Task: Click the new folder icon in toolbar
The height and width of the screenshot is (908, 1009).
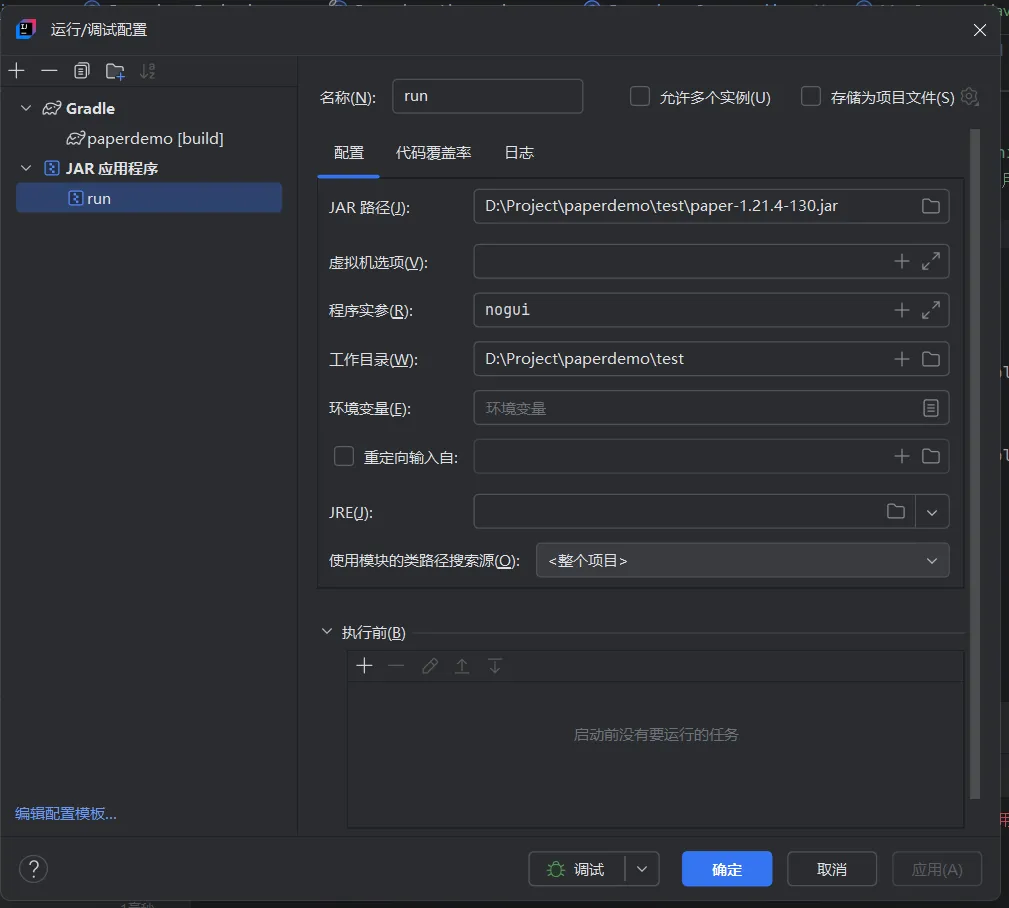Action: pyautogui.click(x=115, y=71)
